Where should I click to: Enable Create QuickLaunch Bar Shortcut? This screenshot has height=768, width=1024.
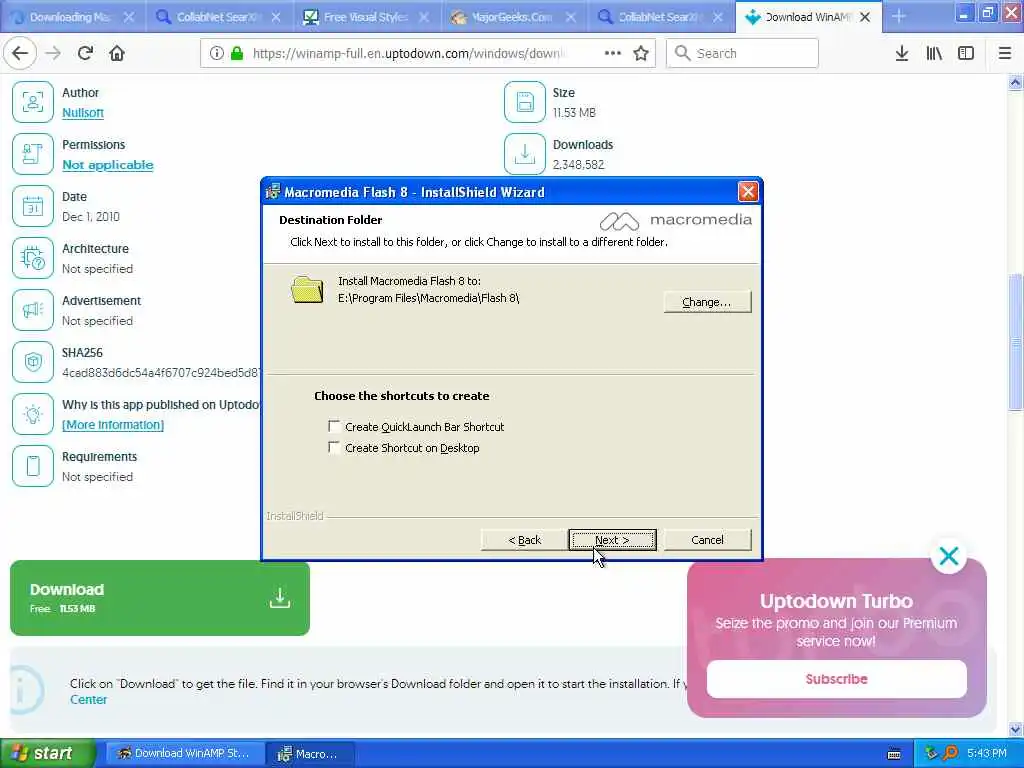[x=334, y=426]
